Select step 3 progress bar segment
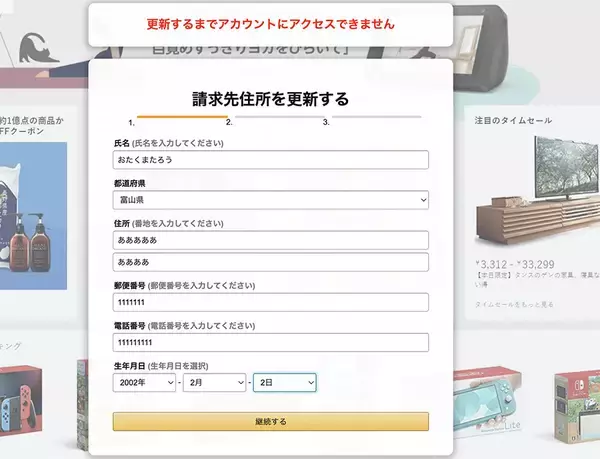600x459 pixels. point(377,117)
